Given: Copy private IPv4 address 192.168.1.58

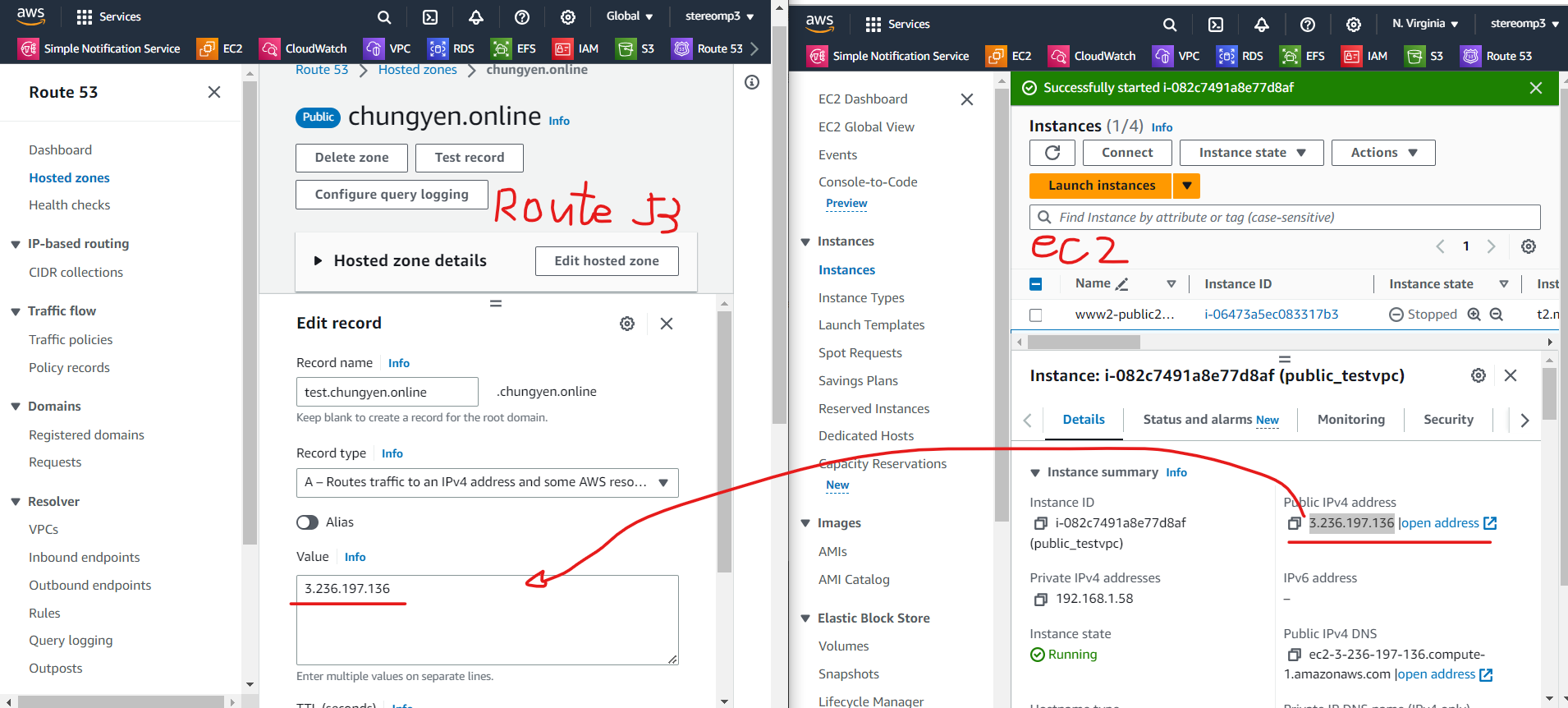Looking at the screenshot, I should click(x=1040, y=599).
